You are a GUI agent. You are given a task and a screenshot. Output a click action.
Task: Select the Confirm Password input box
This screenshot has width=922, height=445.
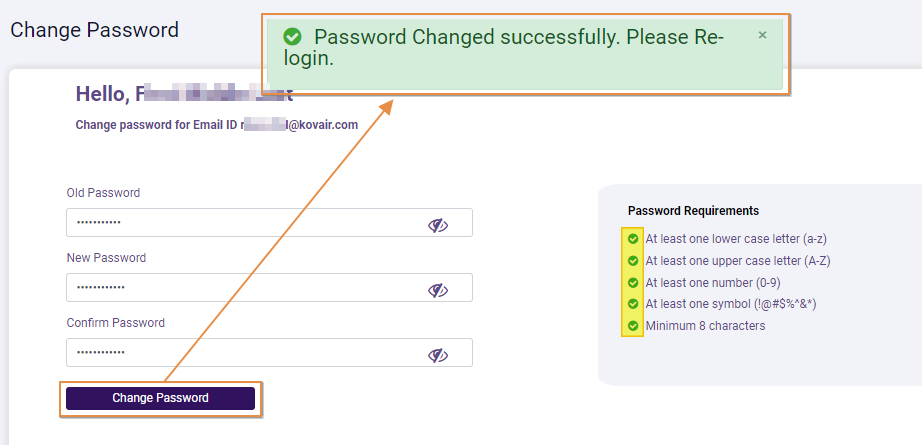point(240,353)
